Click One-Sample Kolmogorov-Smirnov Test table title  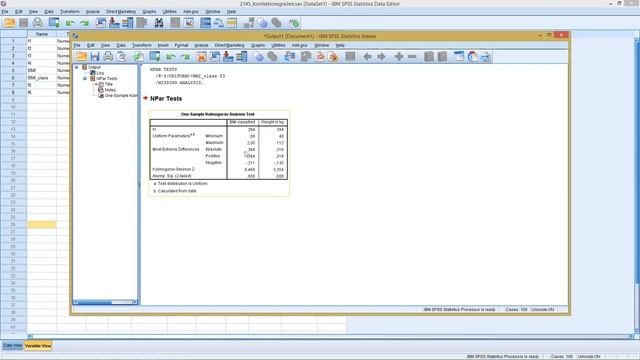[218, 114]
